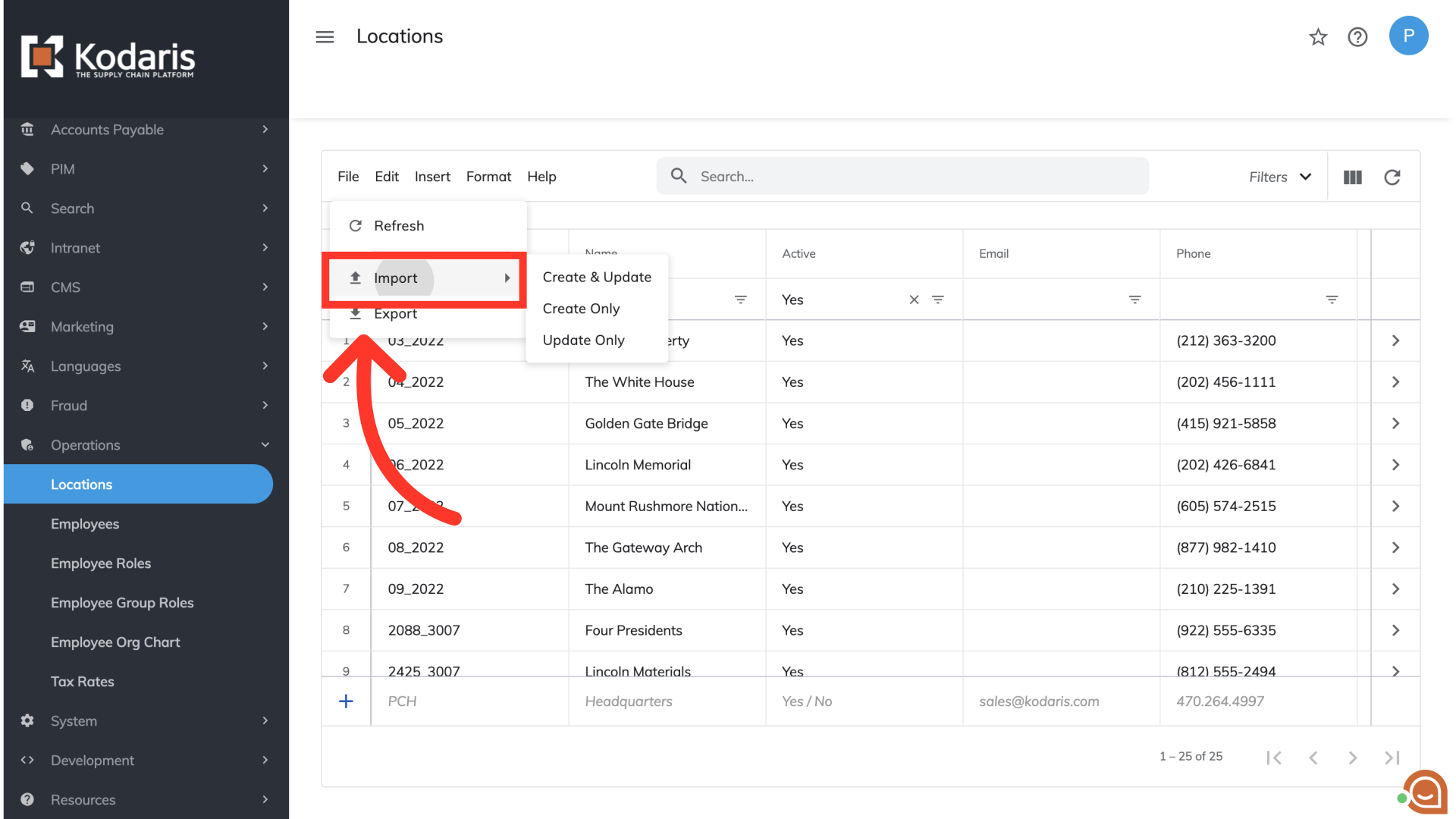Open The White House row details arrow
This screenshot has width=1456, height=819.
click(1395, 382)
